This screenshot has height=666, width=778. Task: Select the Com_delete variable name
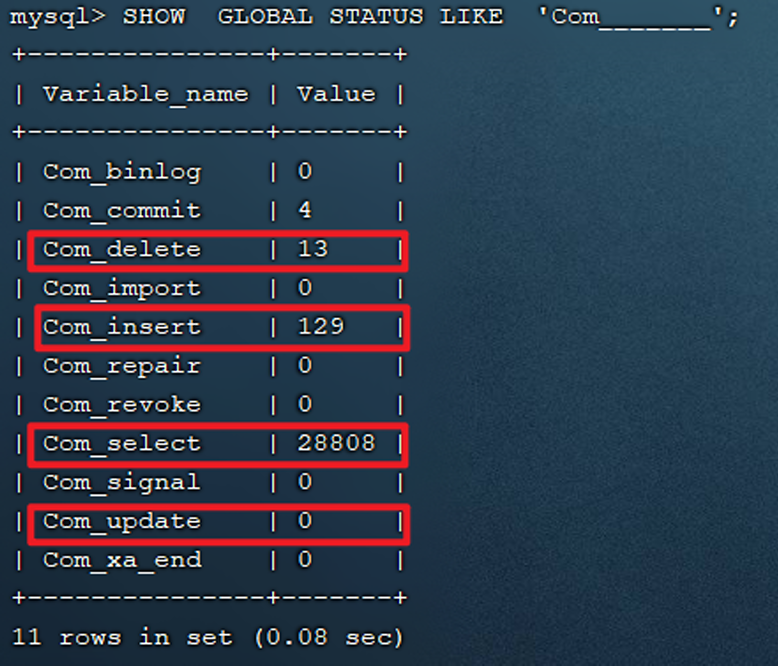pyautogui.click(x=122, y=249)
